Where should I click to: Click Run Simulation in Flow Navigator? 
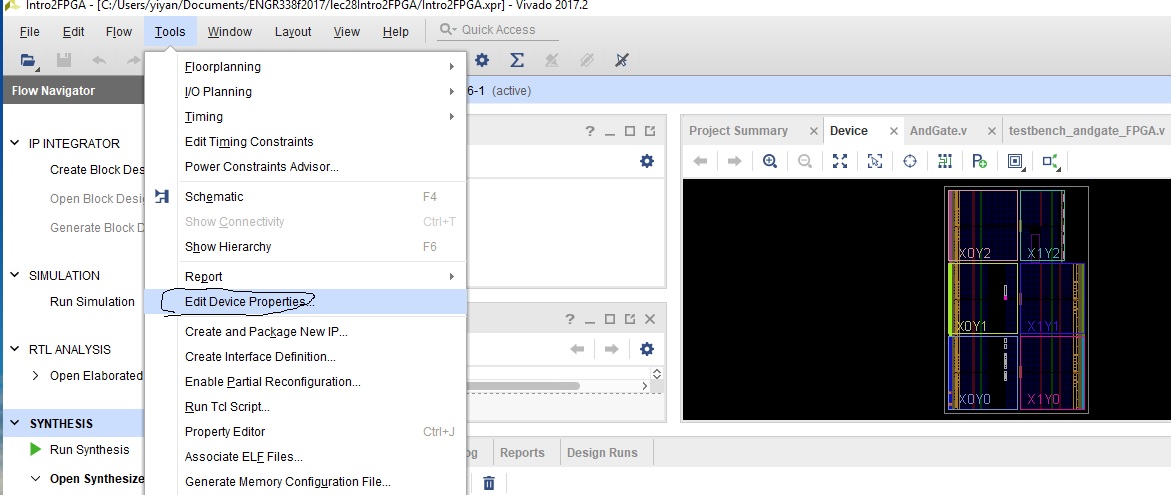[x=92, y=302]
